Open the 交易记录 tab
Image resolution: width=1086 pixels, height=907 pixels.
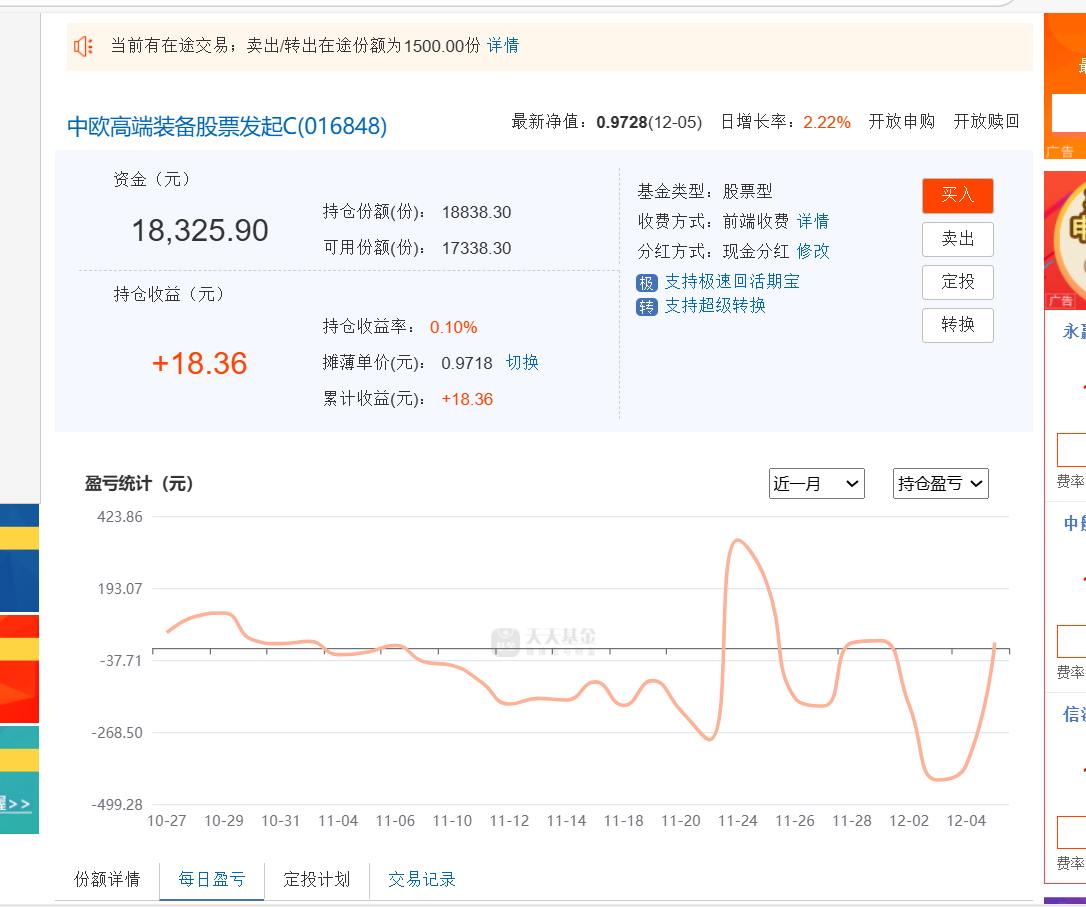pyautogui.click(x=422, y=880)
